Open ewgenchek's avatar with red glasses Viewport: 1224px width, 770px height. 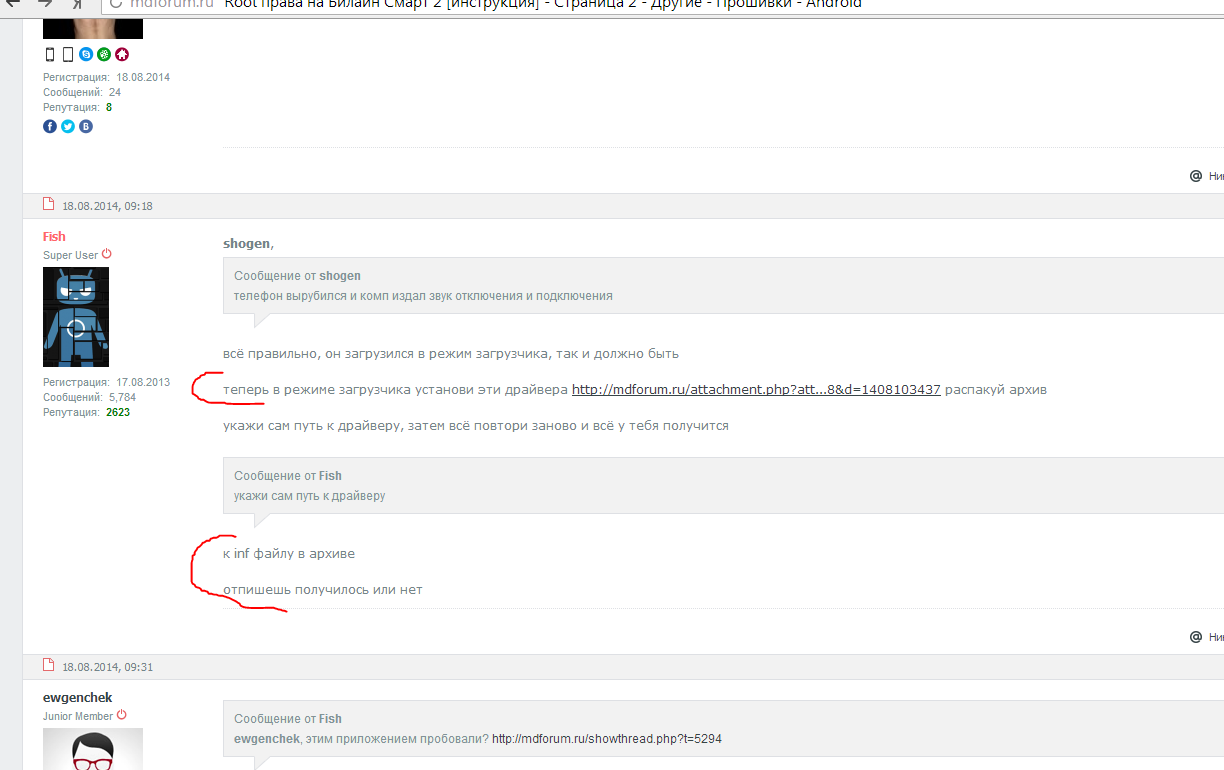[x=93, y=749]
